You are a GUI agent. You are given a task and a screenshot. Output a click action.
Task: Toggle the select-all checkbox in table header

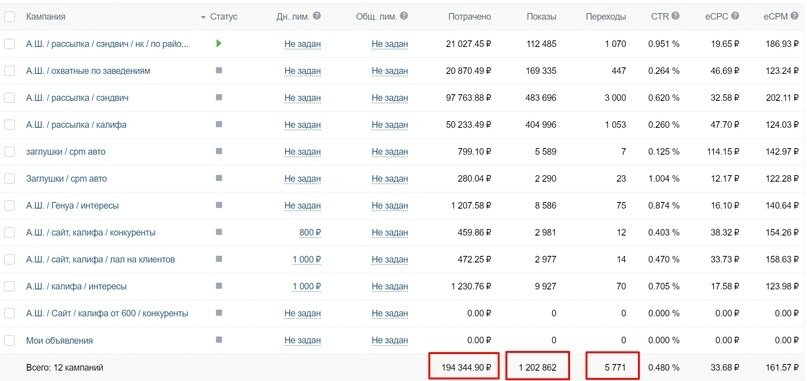[x=10, y=16]
